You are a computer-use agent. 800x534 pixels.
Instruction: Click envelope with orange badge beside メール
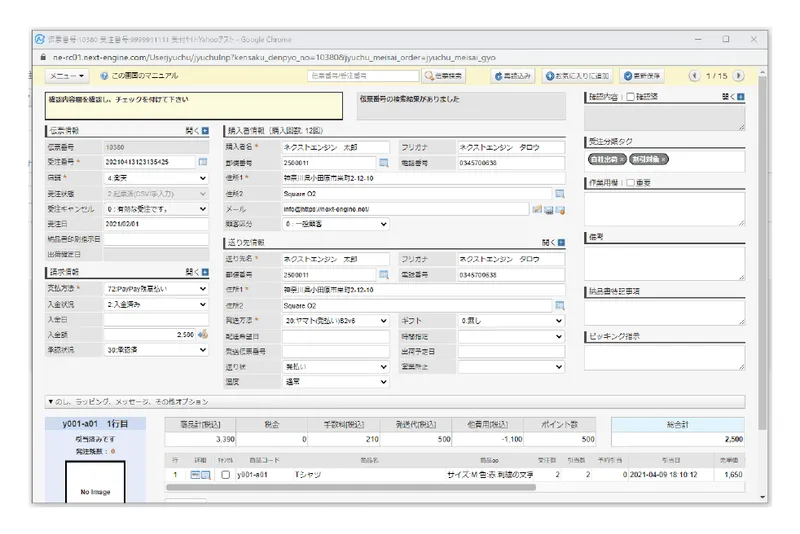pos(560,210)
